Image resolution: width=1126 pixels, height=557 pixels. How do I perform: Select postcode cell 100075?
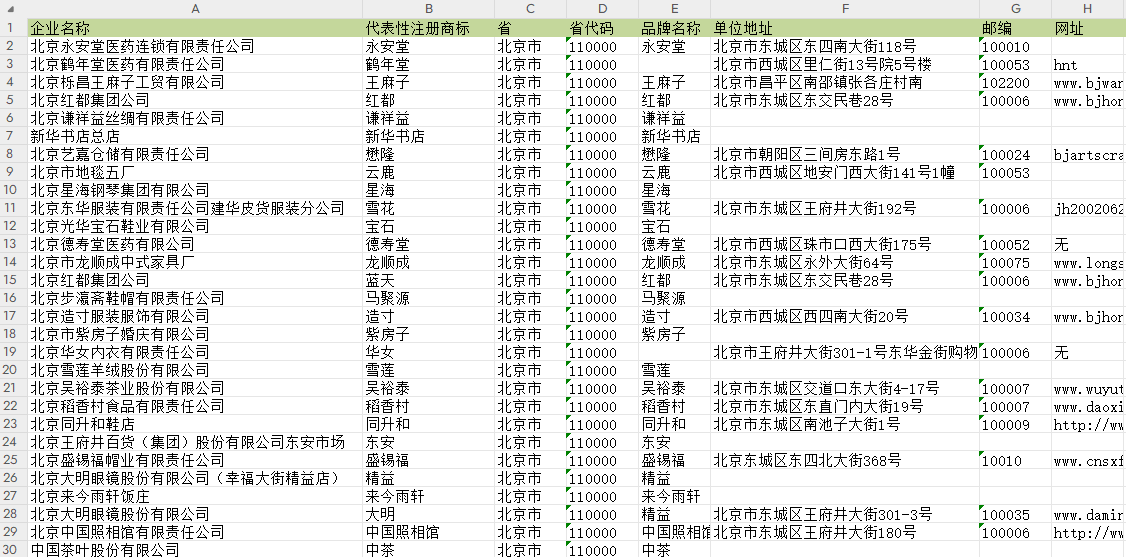[x=1015, y=262]
